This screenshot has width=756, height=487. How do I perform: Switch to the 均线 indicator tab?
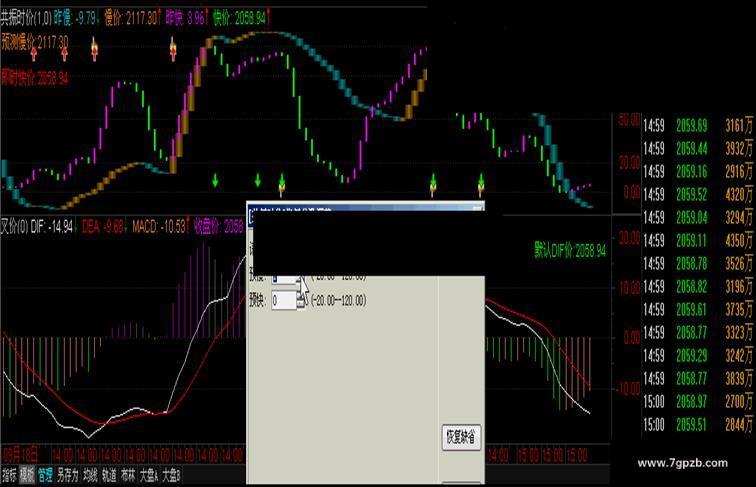90,475
